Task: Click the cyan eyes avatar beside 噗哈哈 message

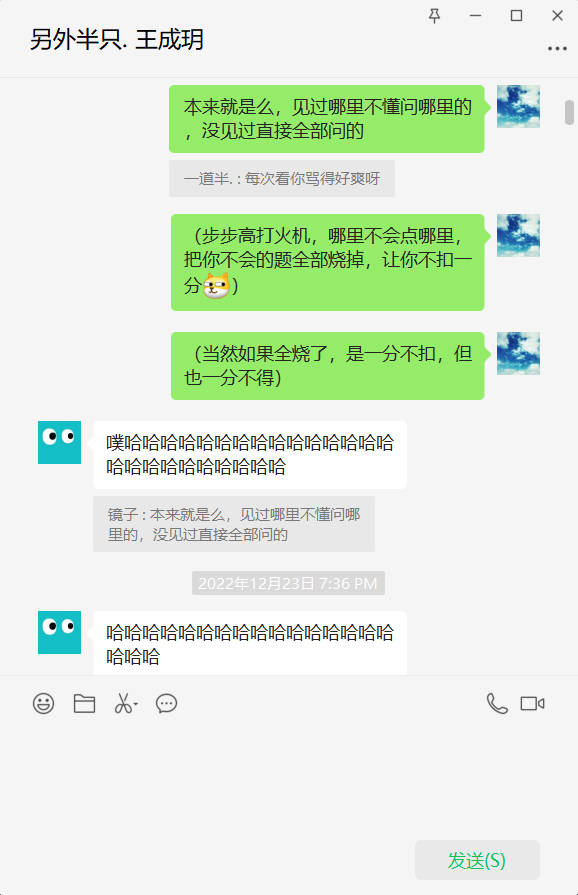Action: pyautogui.click(x=59, y=442)
